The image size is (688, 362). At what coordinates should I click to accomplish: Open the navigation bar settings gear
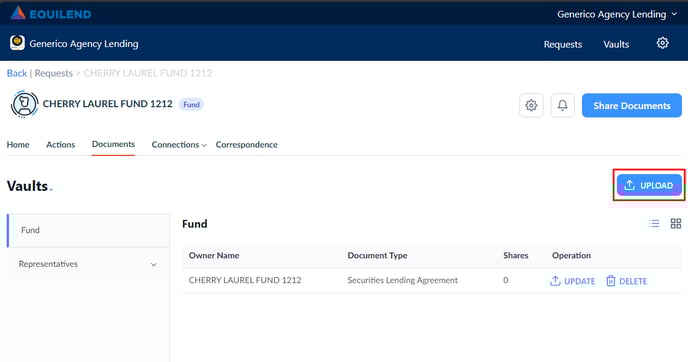pyautogui.click(x=662, y=43)
